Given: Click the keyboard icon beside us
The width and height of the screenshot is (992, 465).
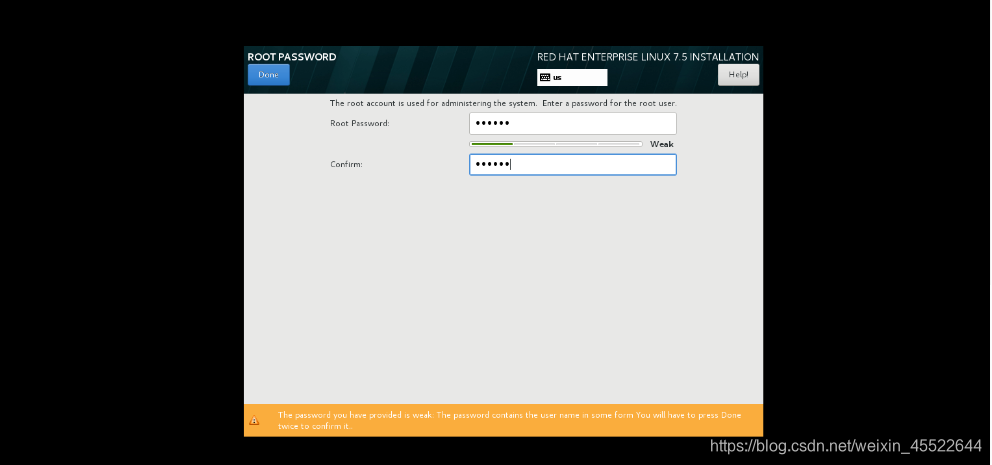Looking at the screenshot, I should tap(545, 78).
